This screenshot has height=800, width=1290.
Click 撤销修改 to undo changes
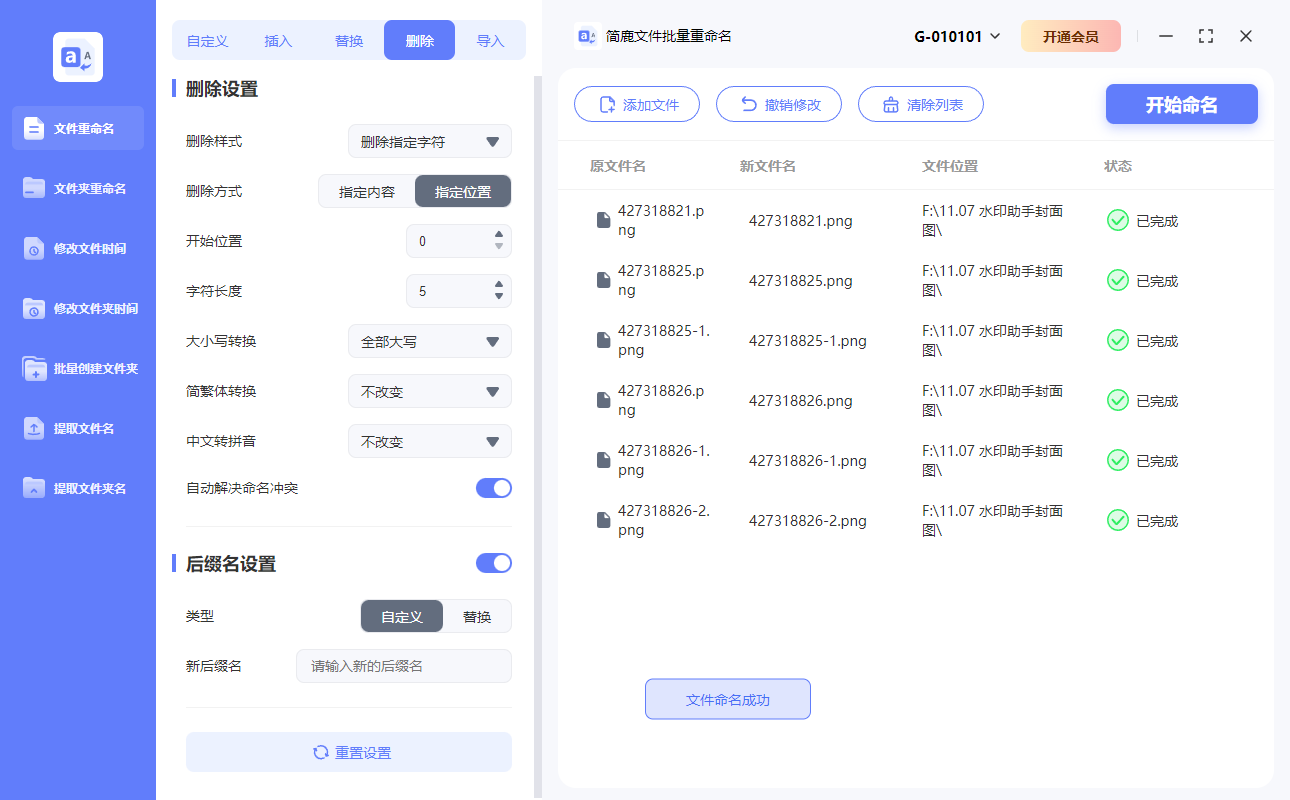(x=779, y=104)
